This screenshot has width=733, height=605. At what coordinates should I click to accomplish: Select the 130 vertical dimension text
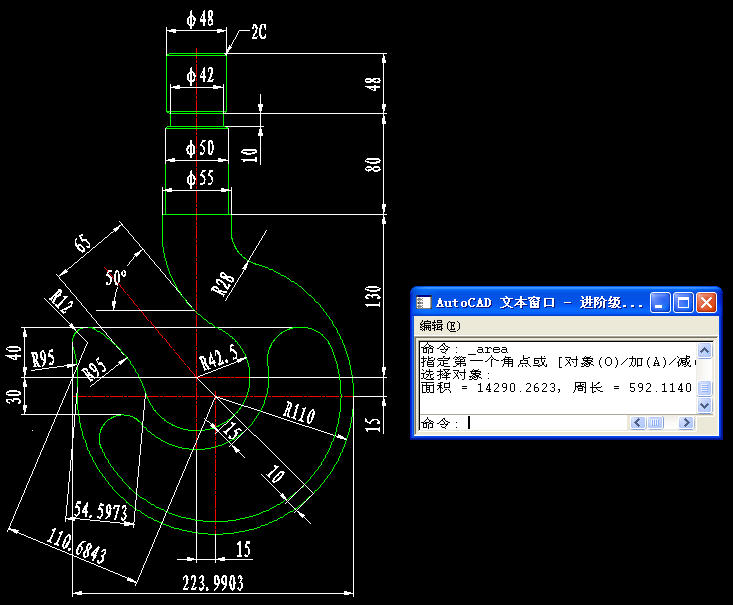pyautogui.click(x=373, y=296)
